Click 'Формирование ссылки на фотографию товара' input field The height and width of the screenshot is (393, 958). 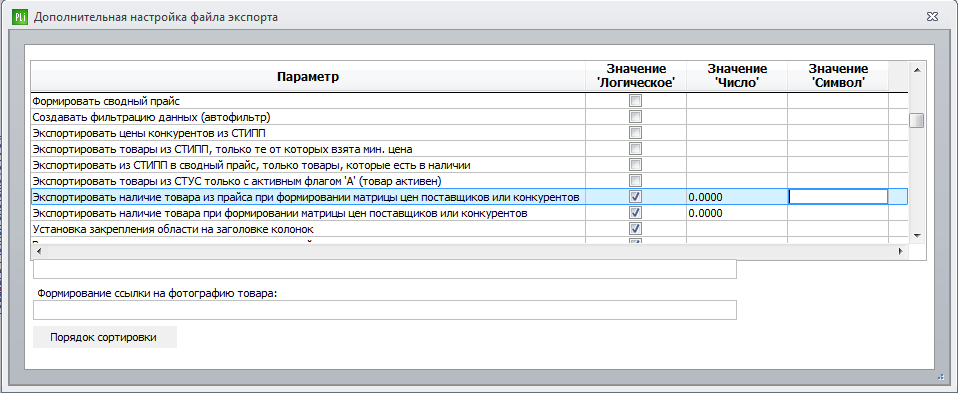(x=385, y=310)
